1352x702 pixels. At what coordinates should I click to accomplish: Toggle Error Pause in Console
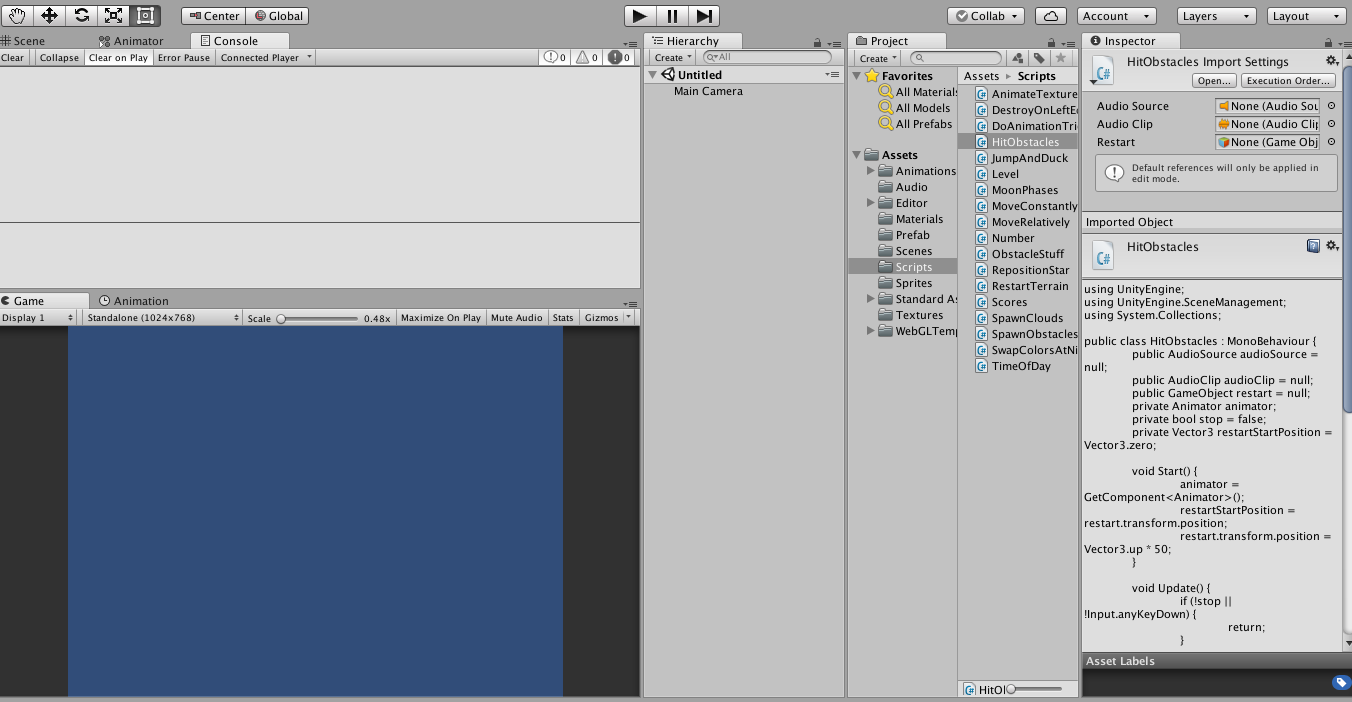pyautogui.click(x=184, y=57)
